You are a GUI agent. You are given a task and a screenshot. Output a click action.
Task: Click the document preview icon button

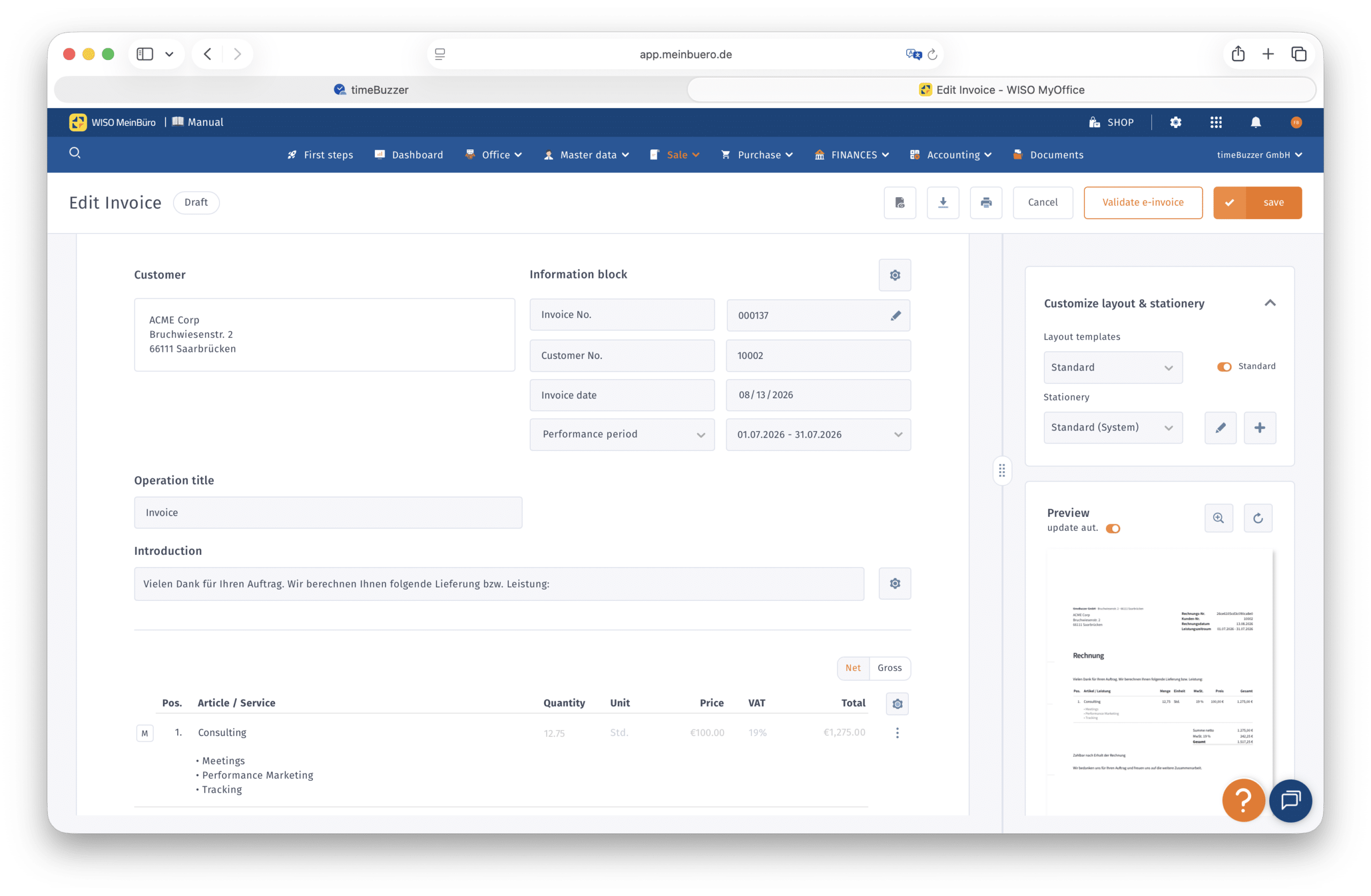tap(900, 202)
